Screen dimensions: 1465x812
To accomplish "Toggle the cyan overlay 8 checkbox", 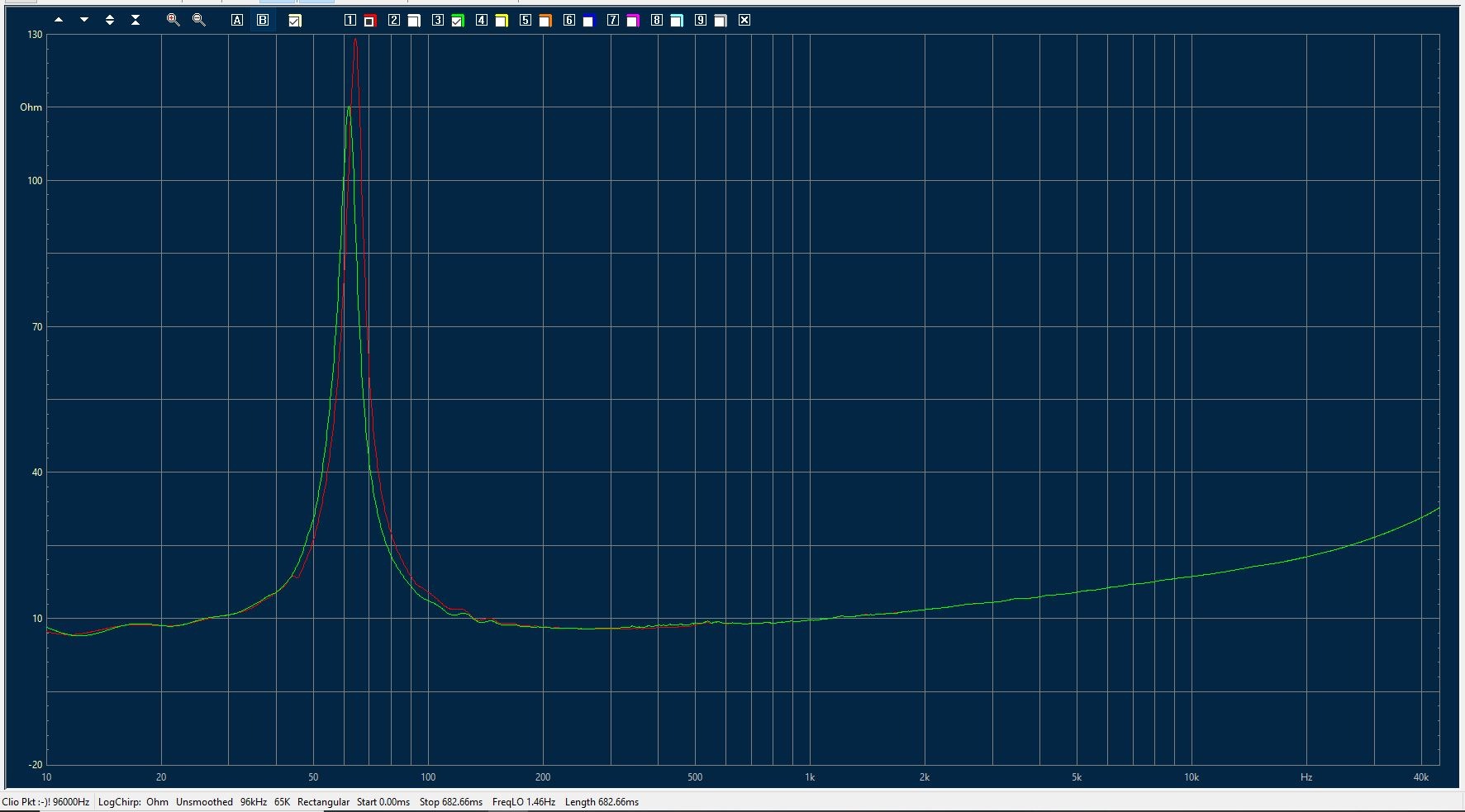I will click(x=677, y=21).
